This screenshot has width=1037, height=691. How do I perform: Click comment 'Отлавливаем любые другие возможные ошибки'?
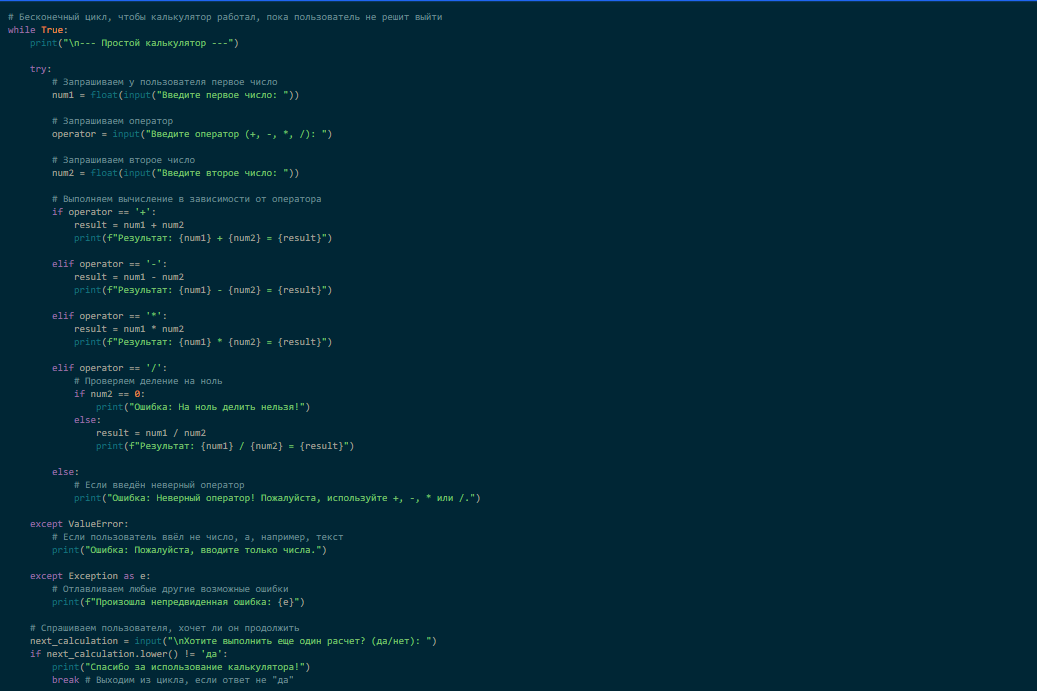coord(170,589)
